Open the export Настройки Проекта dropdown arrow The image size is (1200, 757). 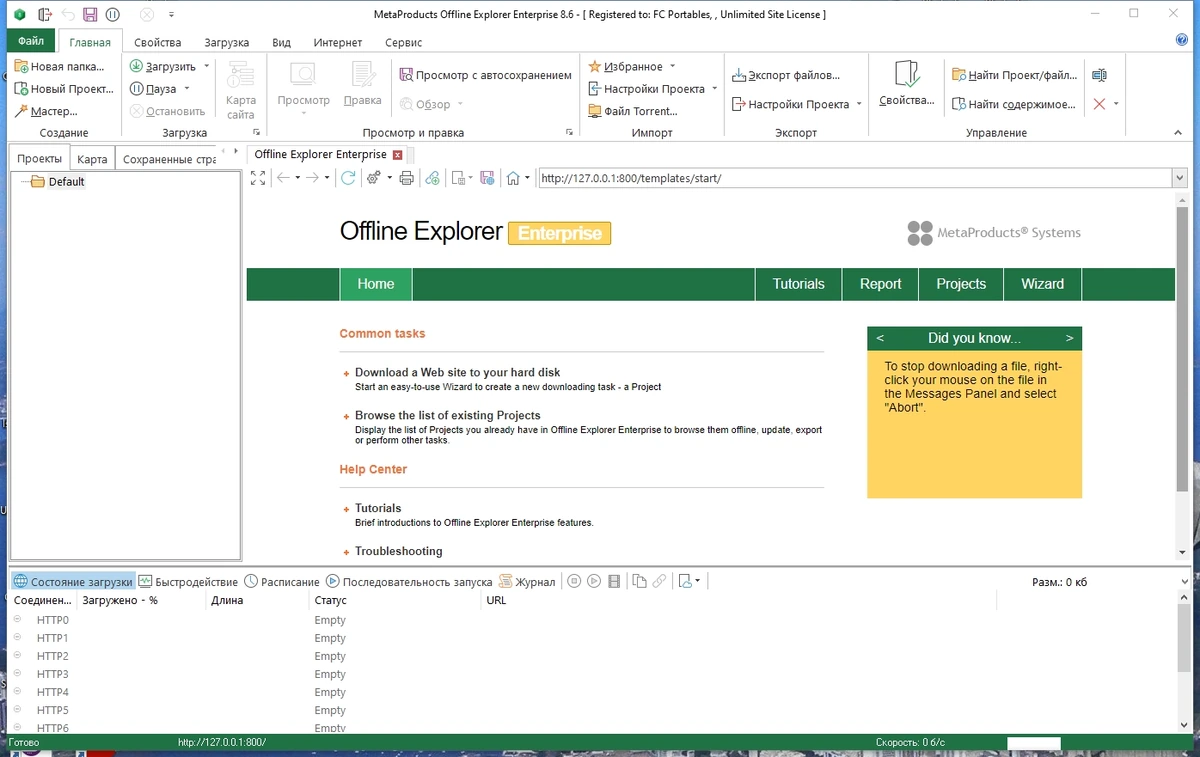pyautogui.click(x=859, y=104)
